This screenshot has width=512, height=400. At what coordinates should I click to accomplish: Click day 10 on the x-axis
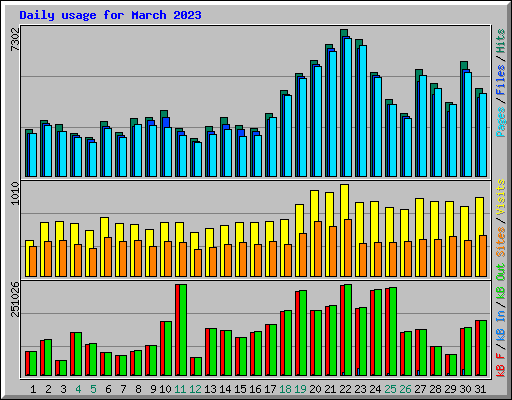tap(165, 389)
